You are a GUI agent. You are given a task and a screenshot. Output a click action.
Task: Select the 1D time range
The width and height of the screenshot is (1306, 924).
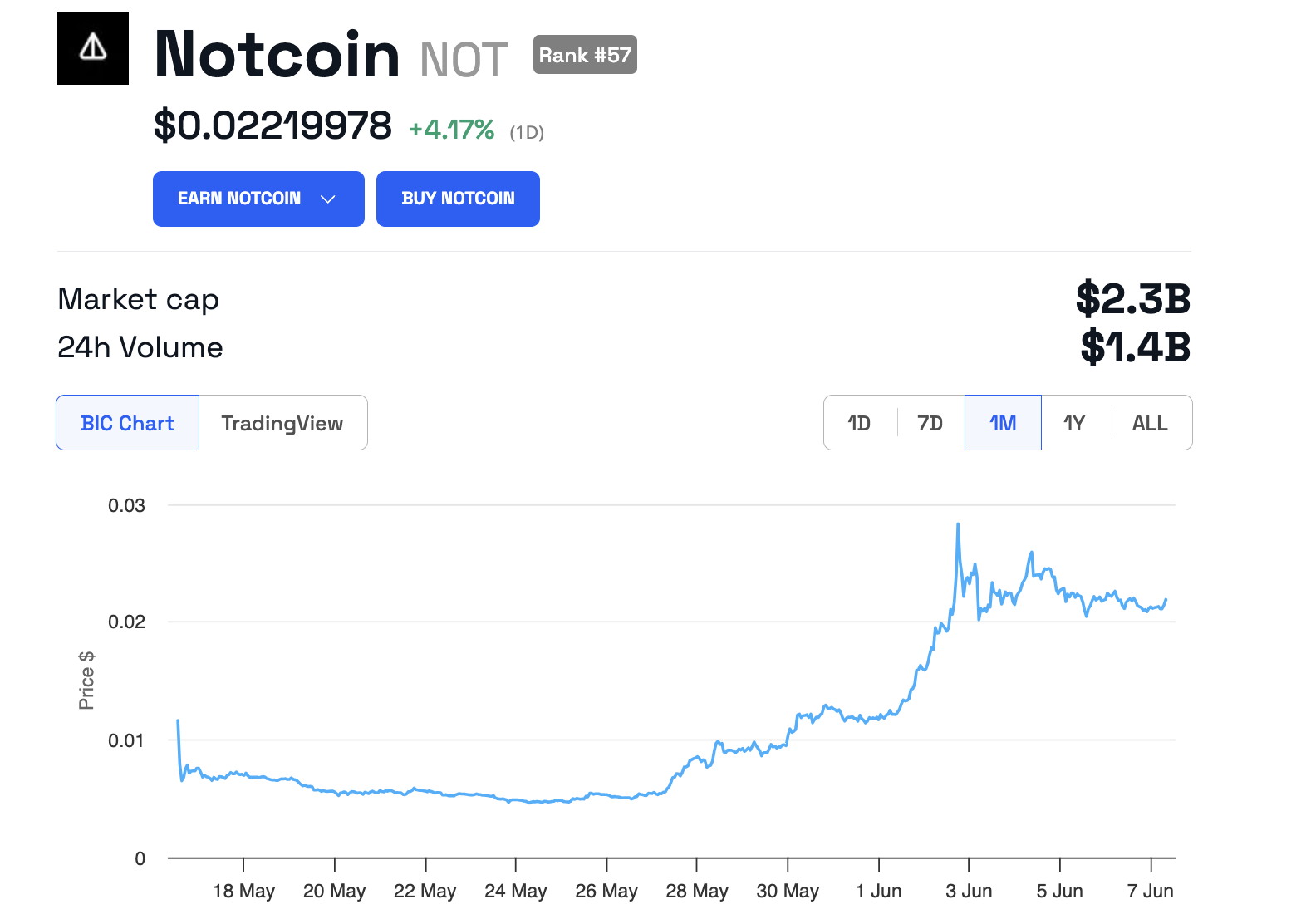[x=859, y=423]
